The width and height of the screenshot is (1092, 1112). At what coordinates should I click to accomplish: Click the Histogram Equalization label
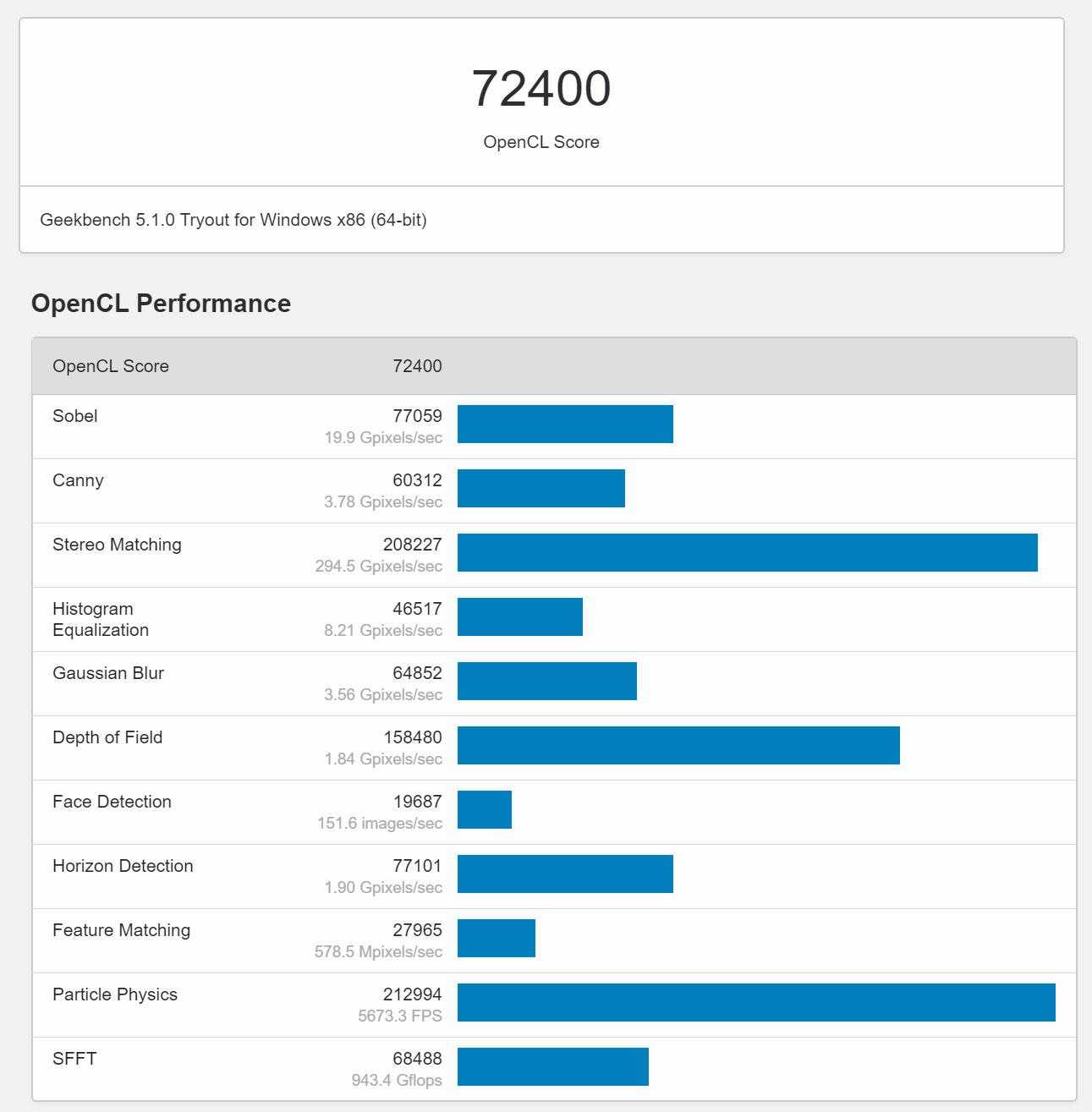(100, 619)
